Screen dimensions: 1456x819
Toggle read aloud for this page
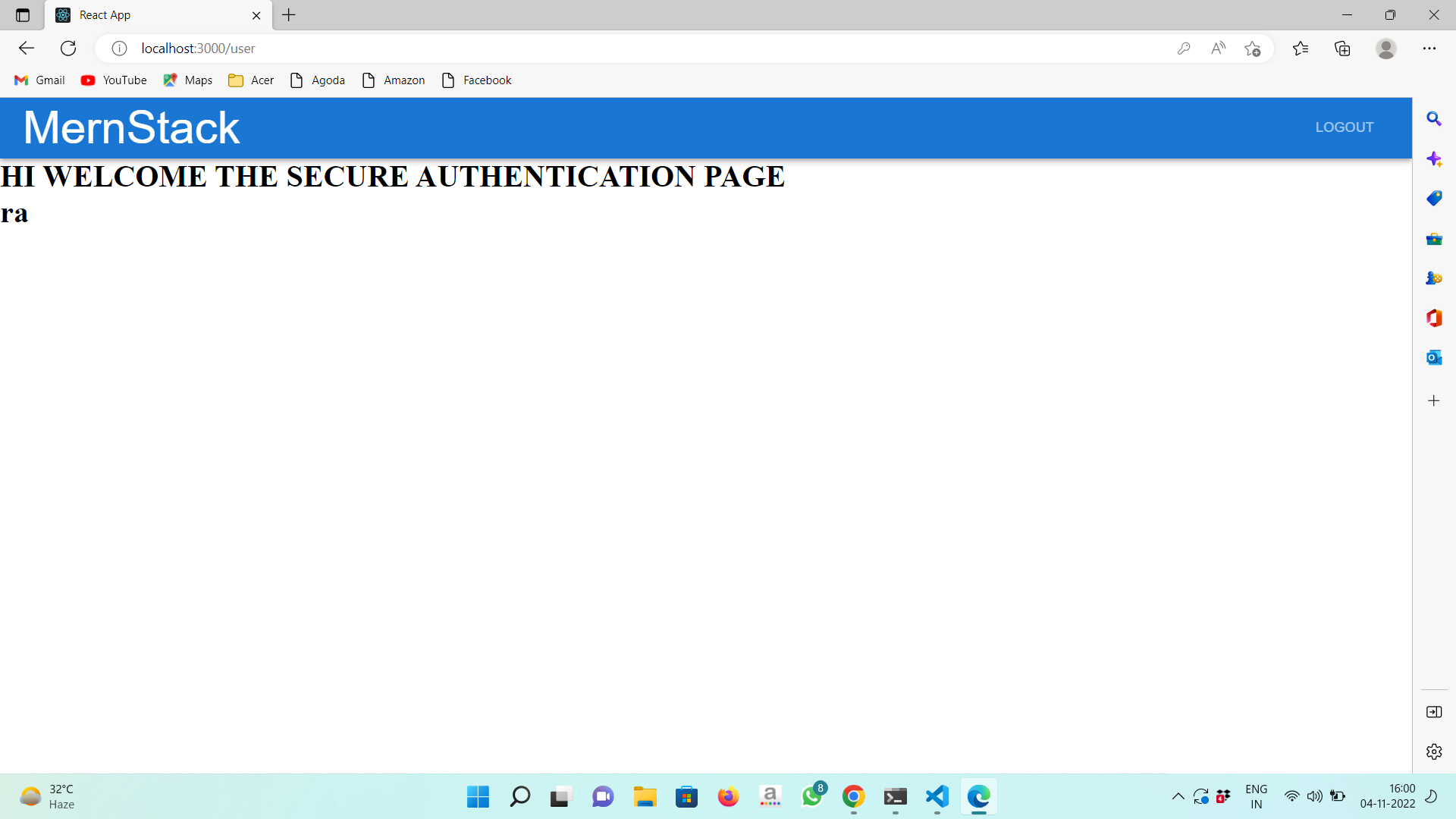pyautogui.click(x=1218, y=48)
